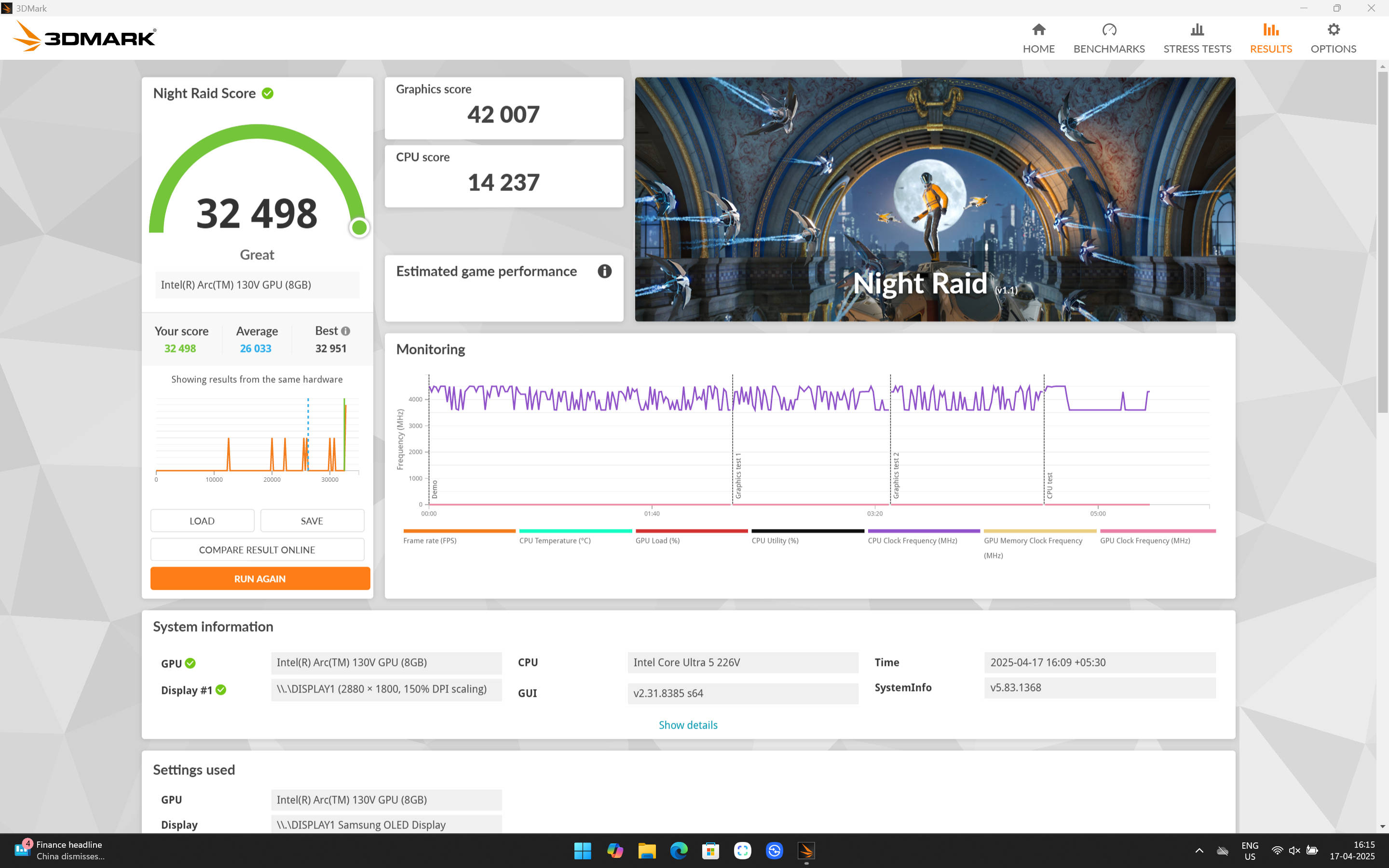Image resolution: width=1389 pixels, height=868 pixels.
Task: Click the SystemInfo v5.83.1368 field
Action: pyautogui.click(x=1100, y=688)
